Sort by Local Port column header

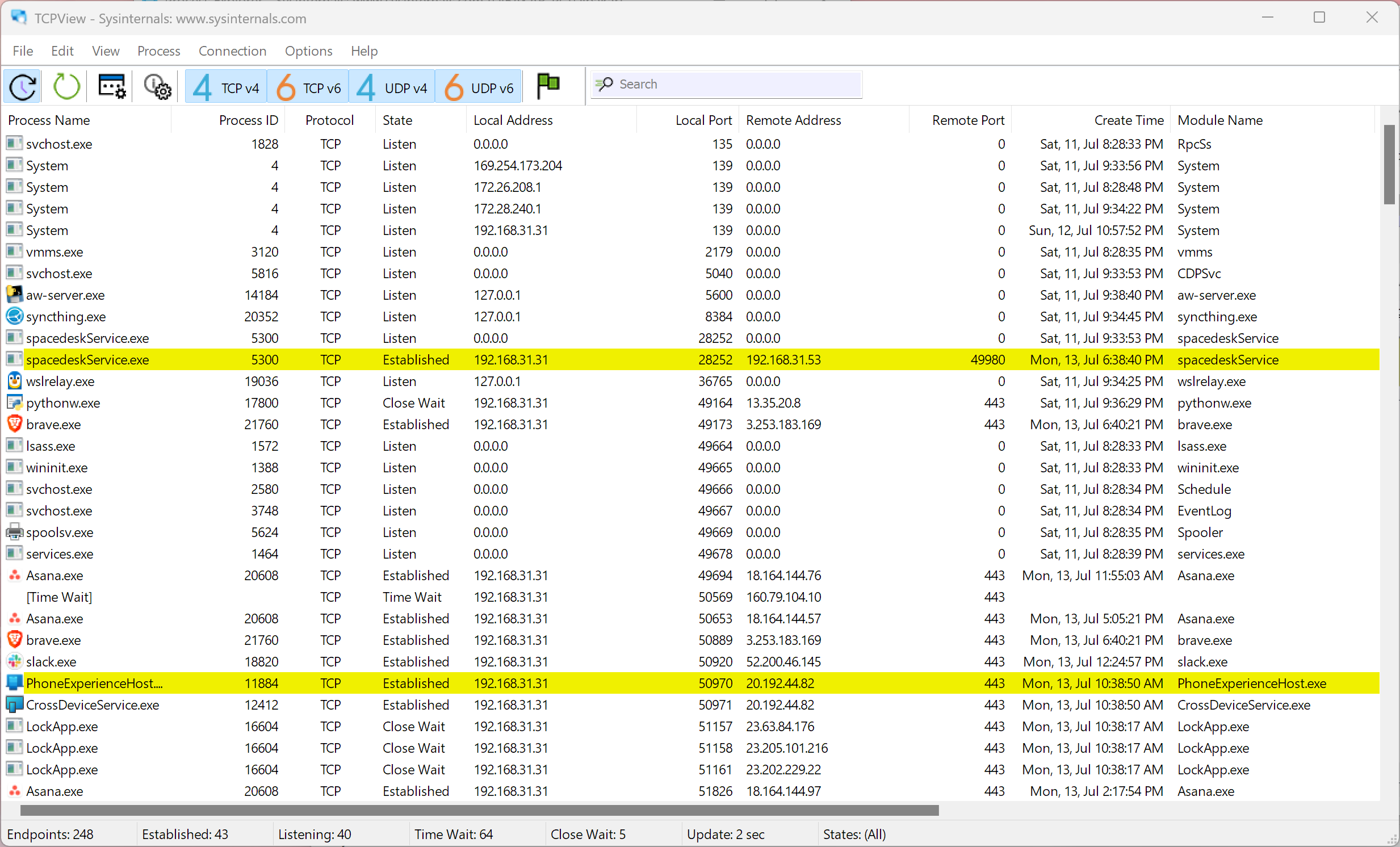point(688,120)
